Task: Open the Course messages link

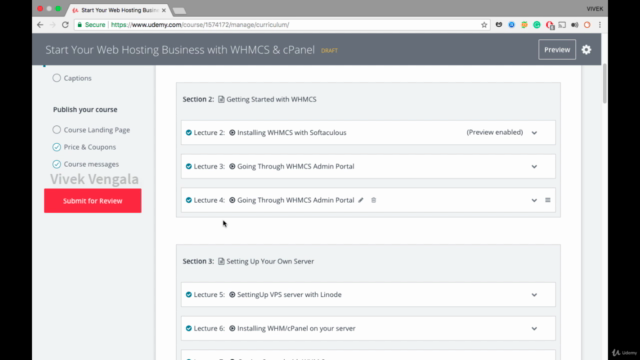Action: (x=91, y=164)
